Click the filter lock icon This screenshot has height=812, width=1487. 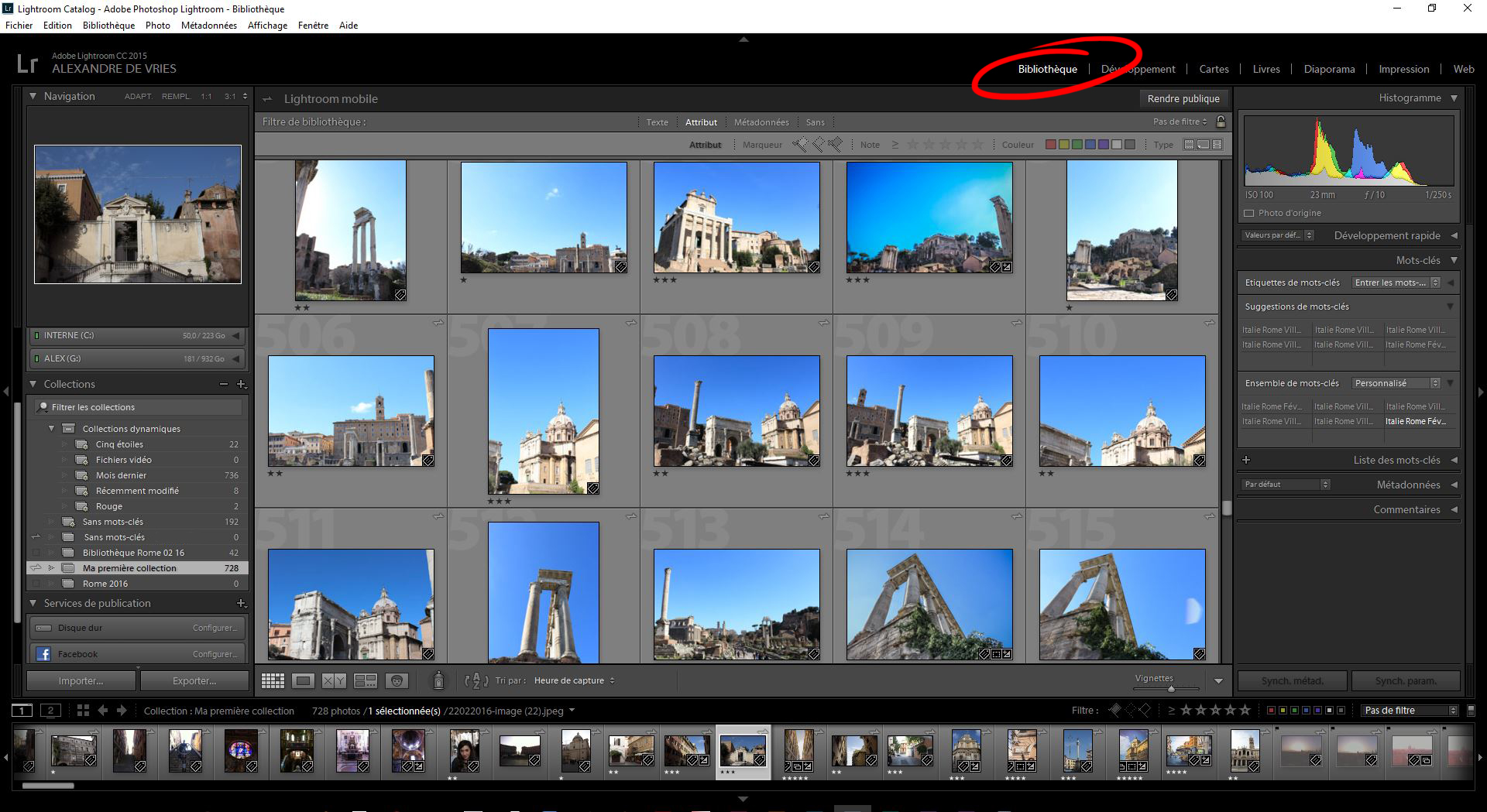1221,122
